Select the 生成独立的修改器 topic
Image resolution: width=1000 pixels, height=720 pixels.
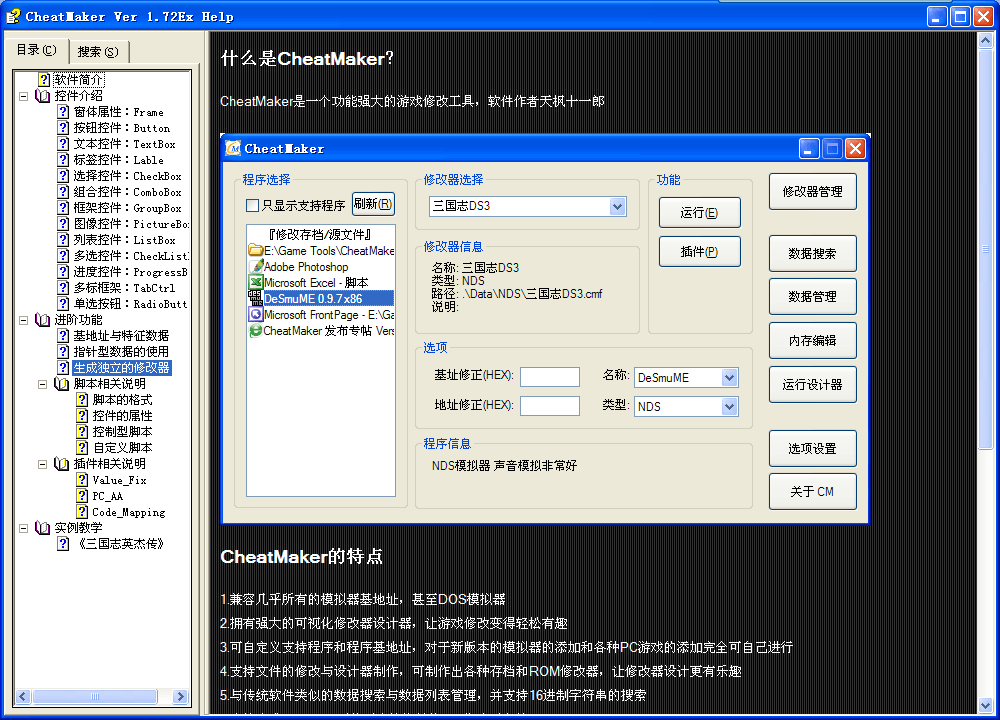pos(122,368)
